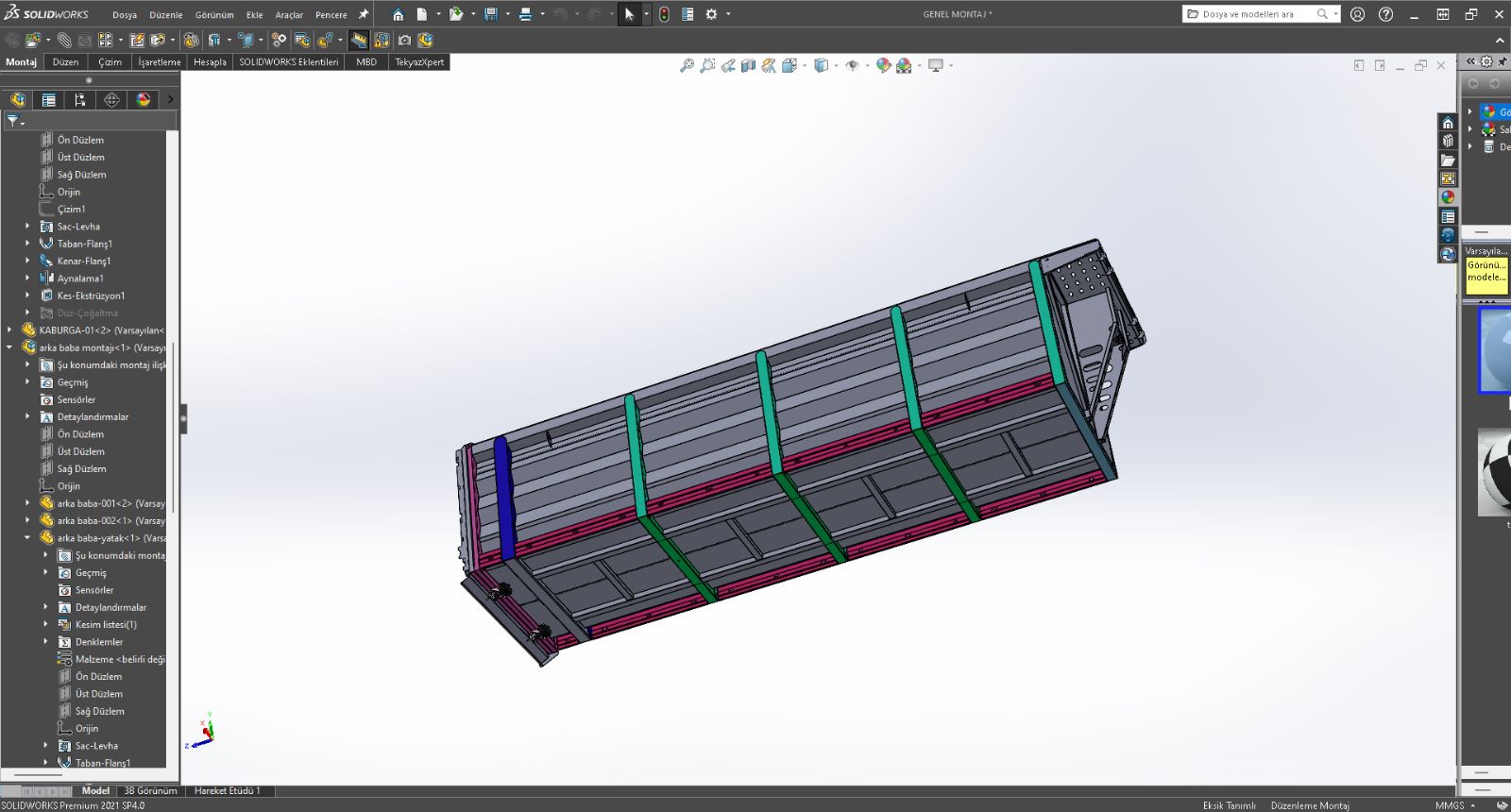This screenshot has width=1511, height=812.
Task: Print the active document
Action: (x=526, y=14)
